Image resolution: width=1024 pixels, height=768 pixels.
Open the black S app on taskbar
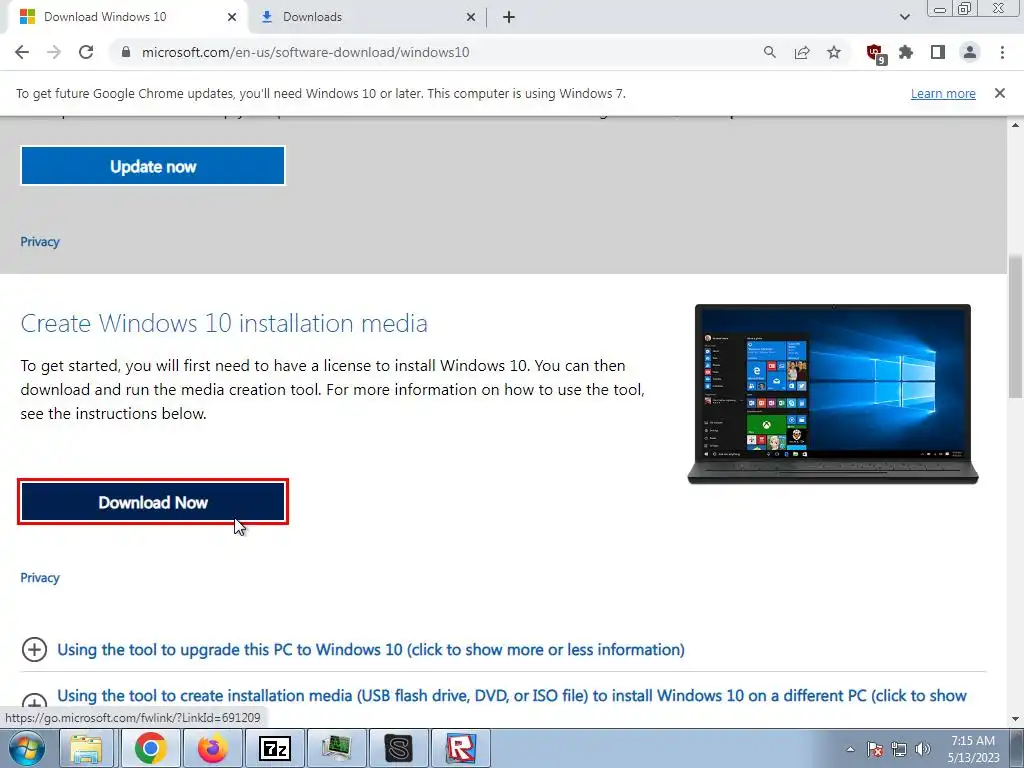(x=398, y=748)
